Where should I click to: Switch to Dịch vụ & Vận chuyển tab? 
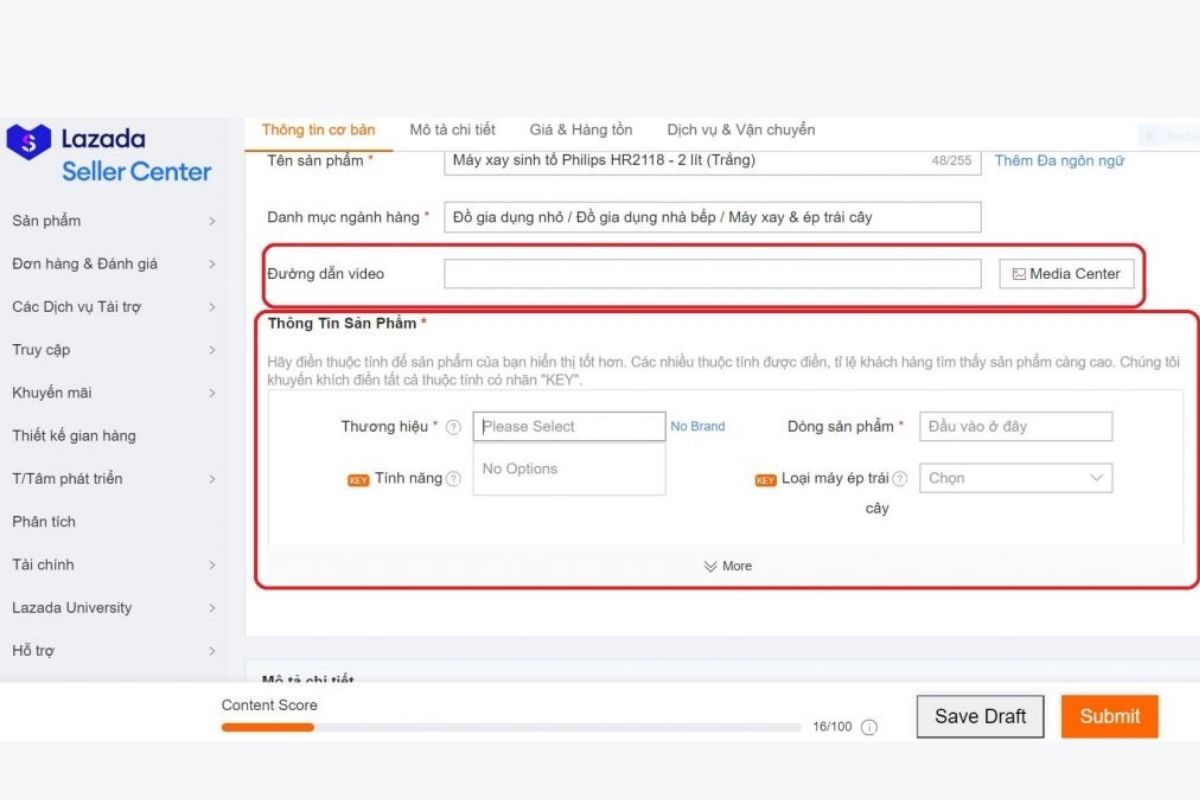point(741,130)
